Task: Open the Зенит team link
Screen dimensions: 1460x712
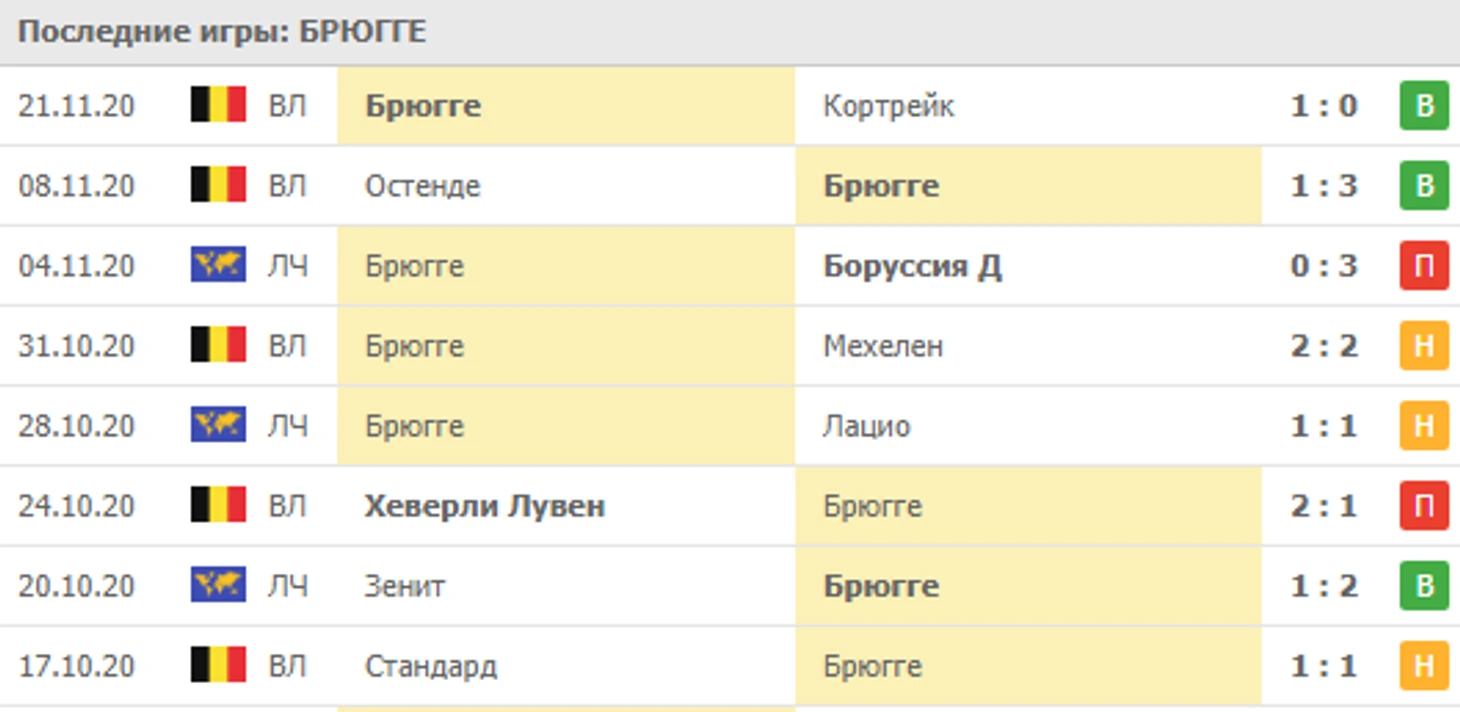Action: coord(405,586)
